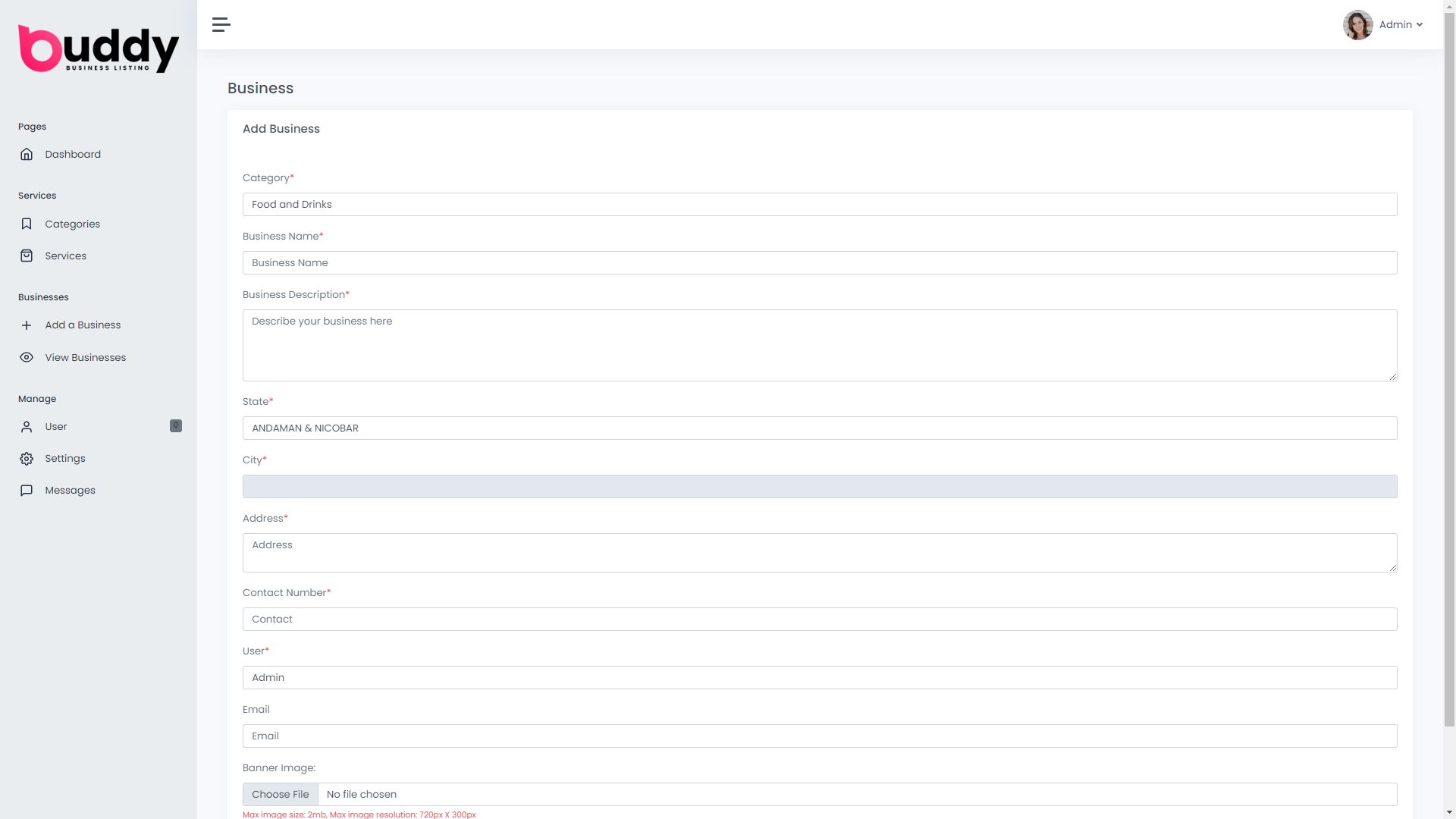The height and width of the screenshot is (819, 1456).
Task: Click into the Business Name field
Action: (819, 263)
